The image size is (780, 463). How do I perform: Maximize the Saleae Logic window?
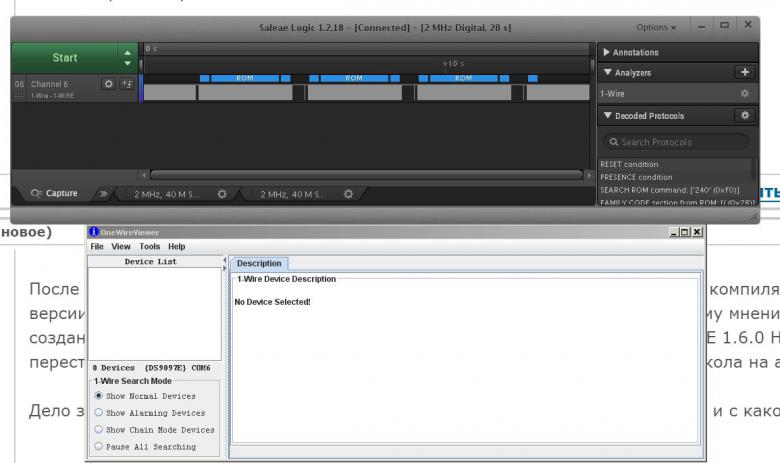tap(724, 25)
